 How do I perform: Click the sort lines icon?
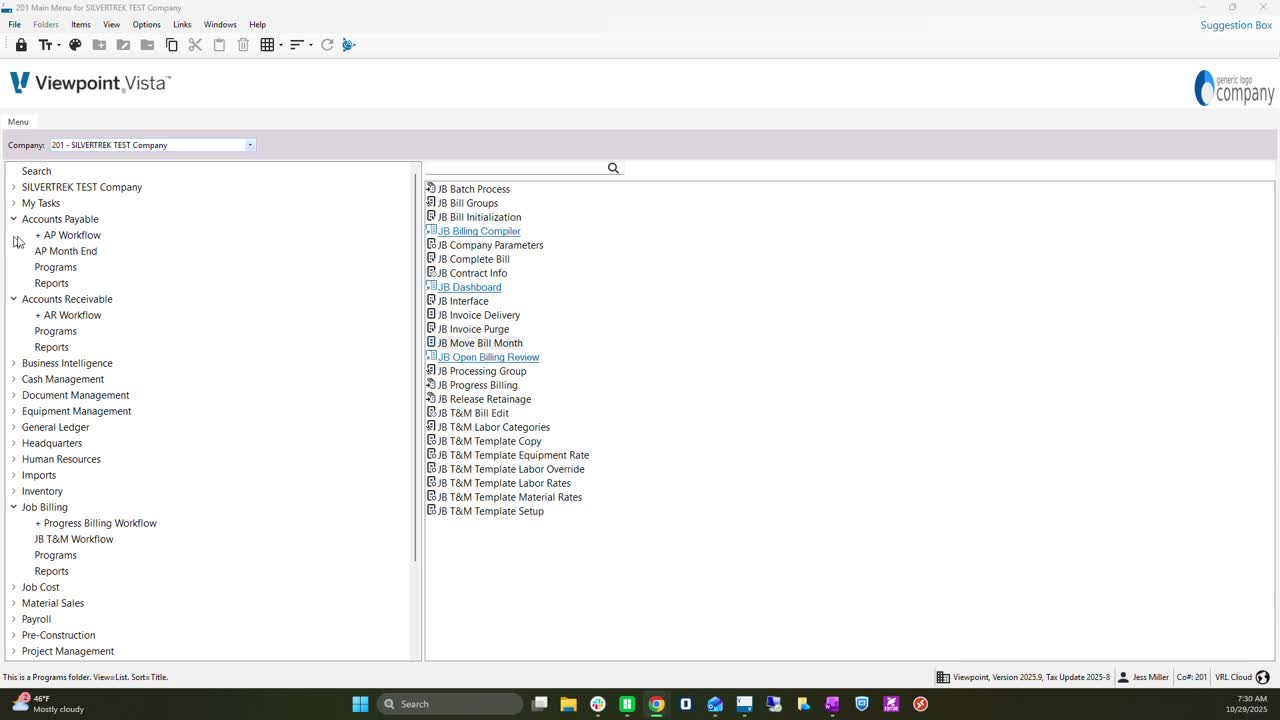(x=296, y=45)
